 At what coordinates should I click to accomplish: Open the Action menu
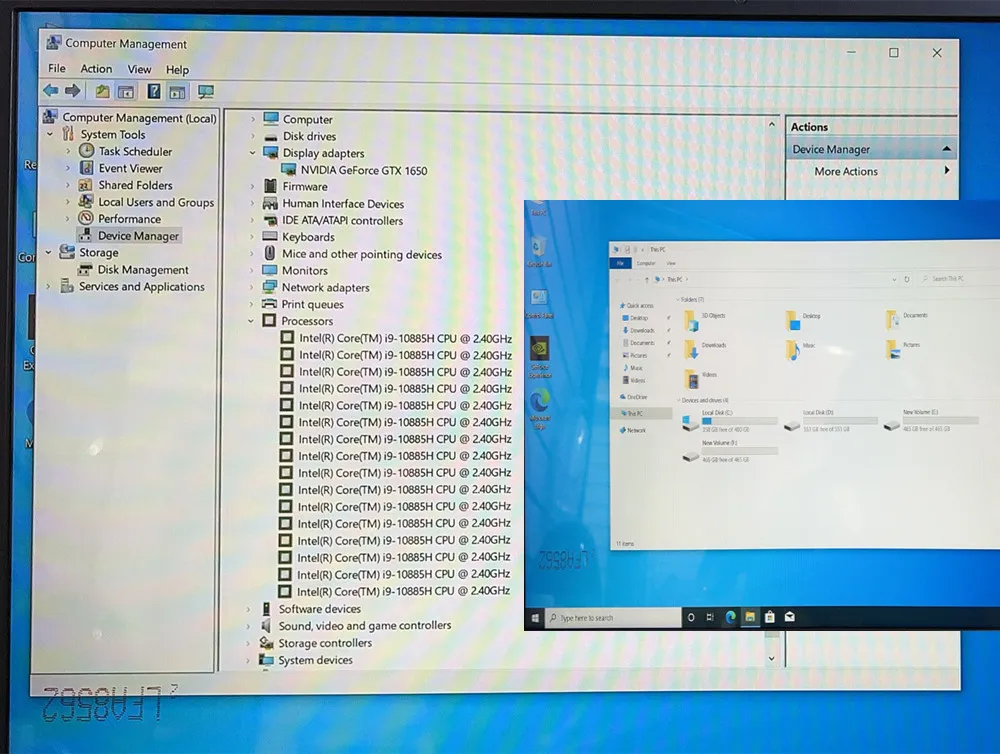point(96,68)
